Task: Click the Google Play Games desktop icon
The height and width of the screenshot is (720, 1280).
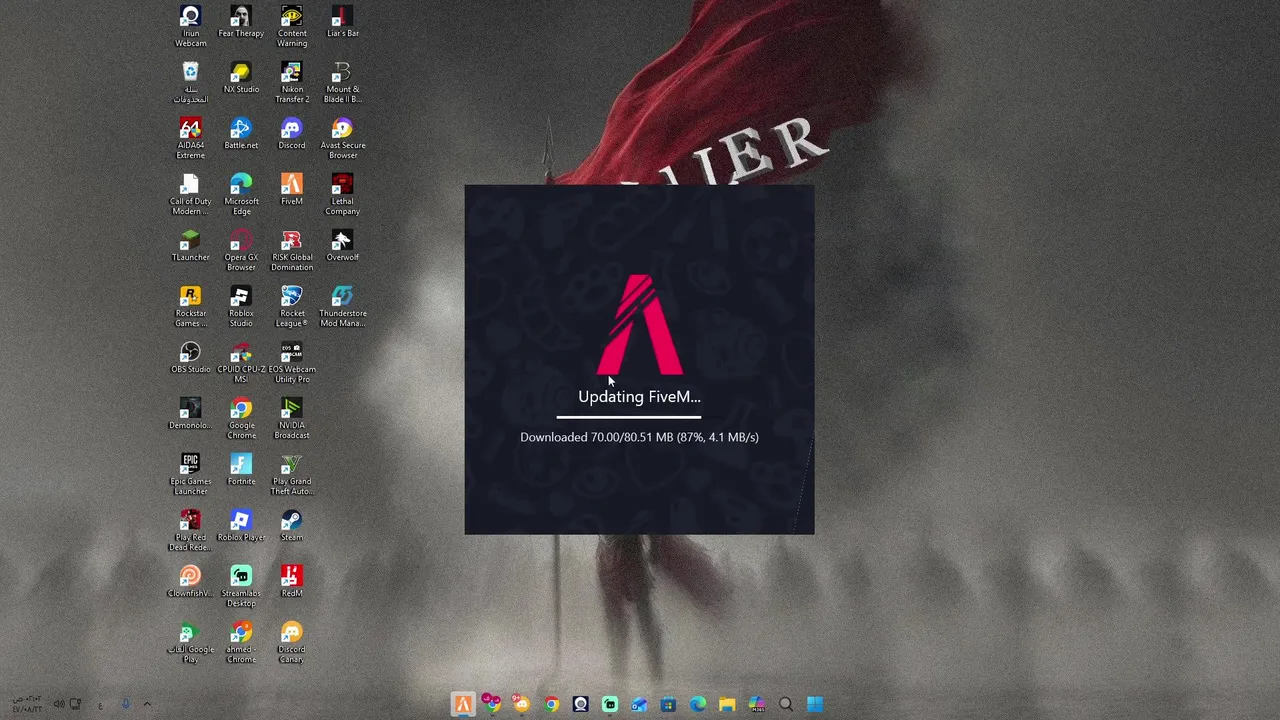Action: pyautogui.click(x=190, y=642)
